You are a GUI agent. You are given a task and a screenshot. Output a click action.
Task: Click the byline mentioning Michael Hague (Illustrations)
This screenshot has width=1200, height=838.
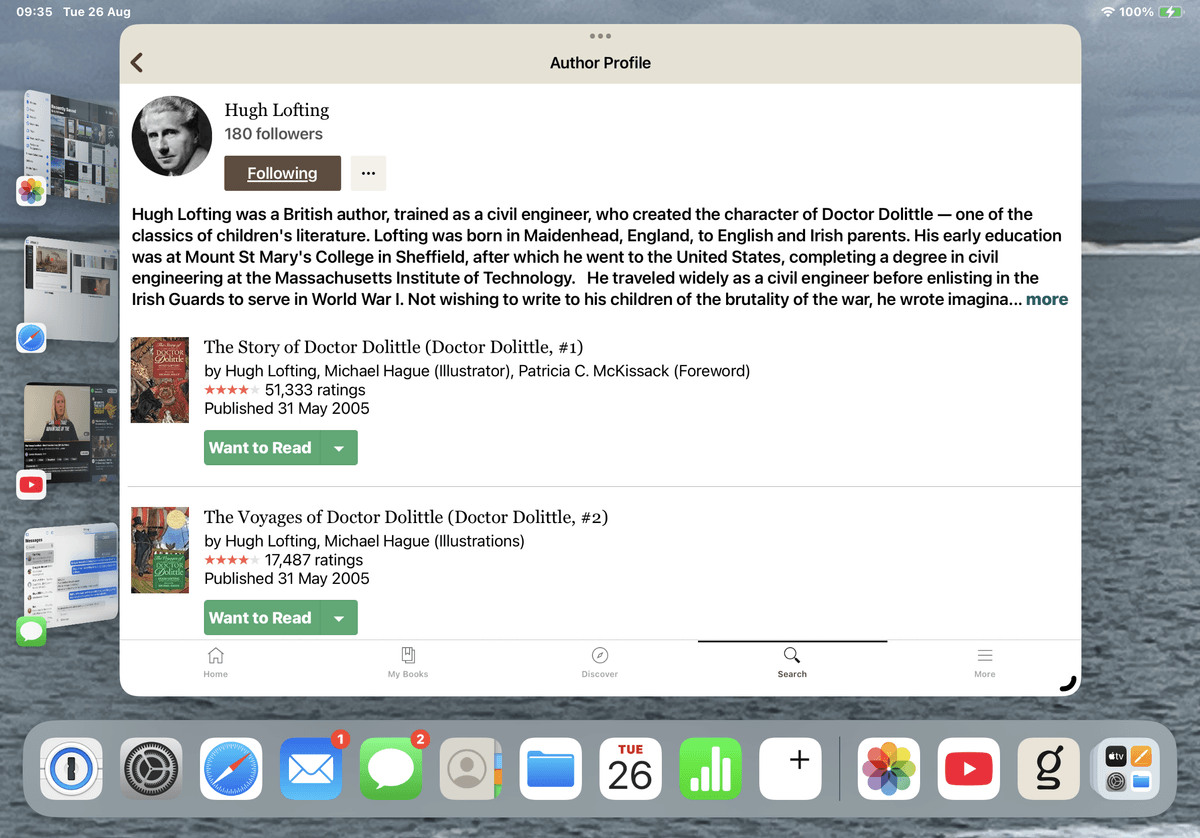click(x=364, y=541)
